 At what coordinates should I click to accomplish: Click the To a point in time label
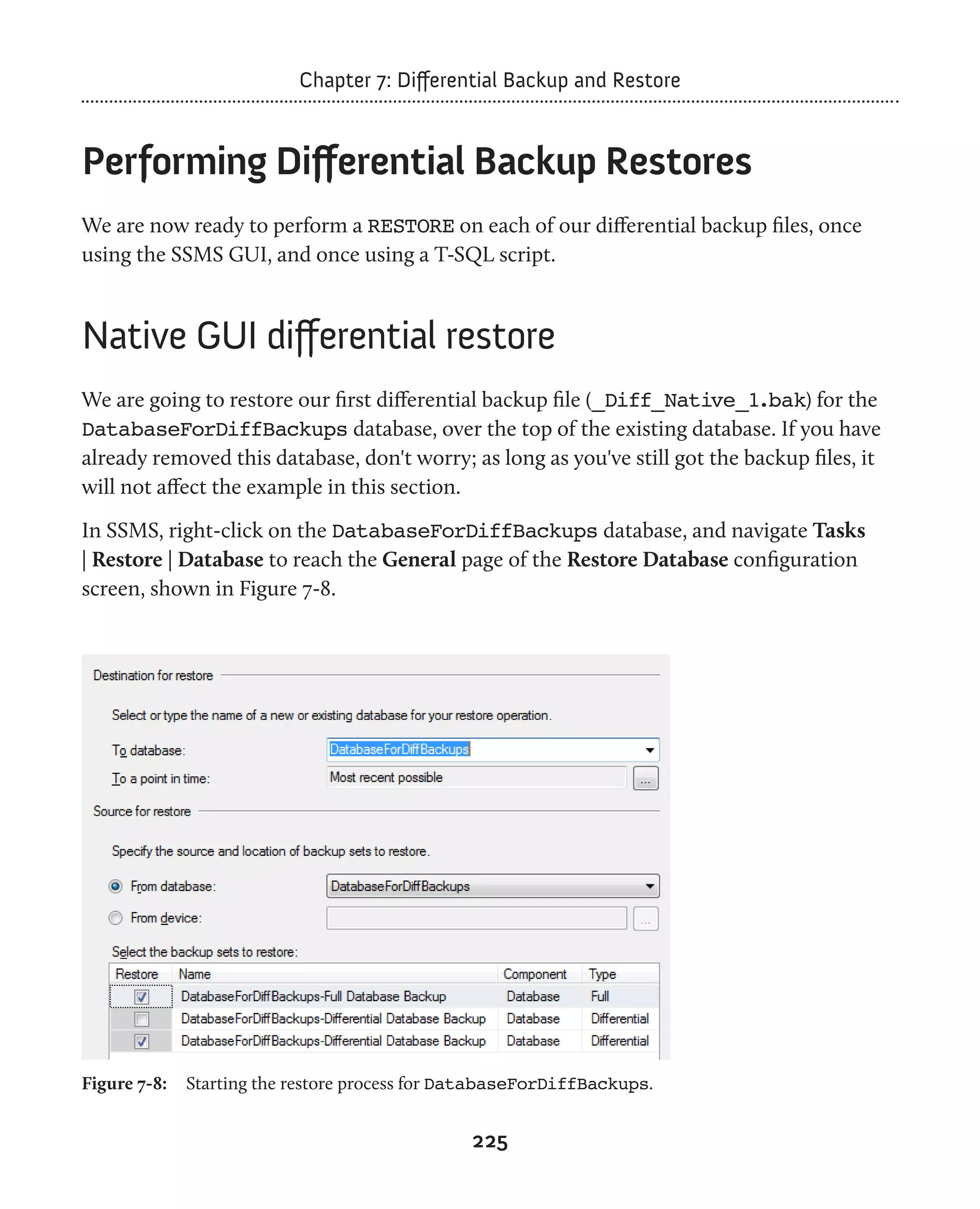click(x=161, y=779)
